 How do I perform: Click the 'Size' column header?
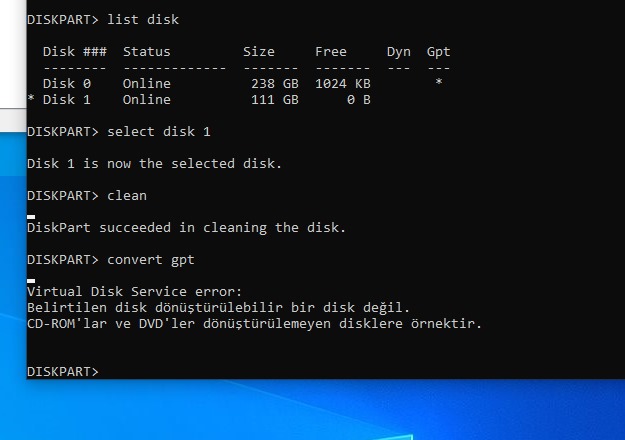pos(259,52)
